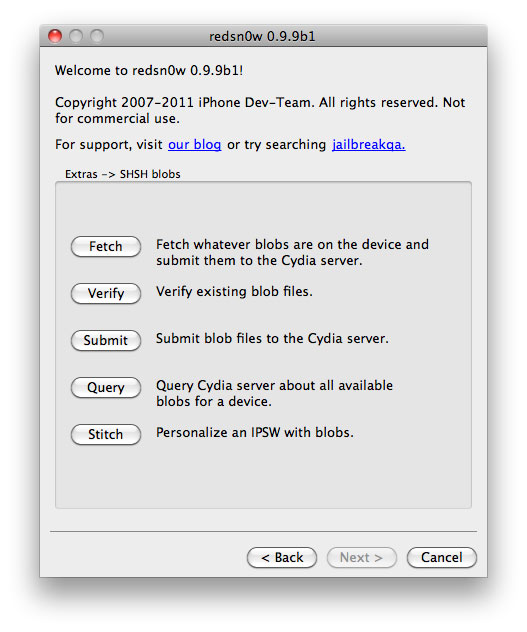The width and height of the screenshot is (527, 632).
Task: Open the Stitch IPSW option
Action: [x=106, y=434]
